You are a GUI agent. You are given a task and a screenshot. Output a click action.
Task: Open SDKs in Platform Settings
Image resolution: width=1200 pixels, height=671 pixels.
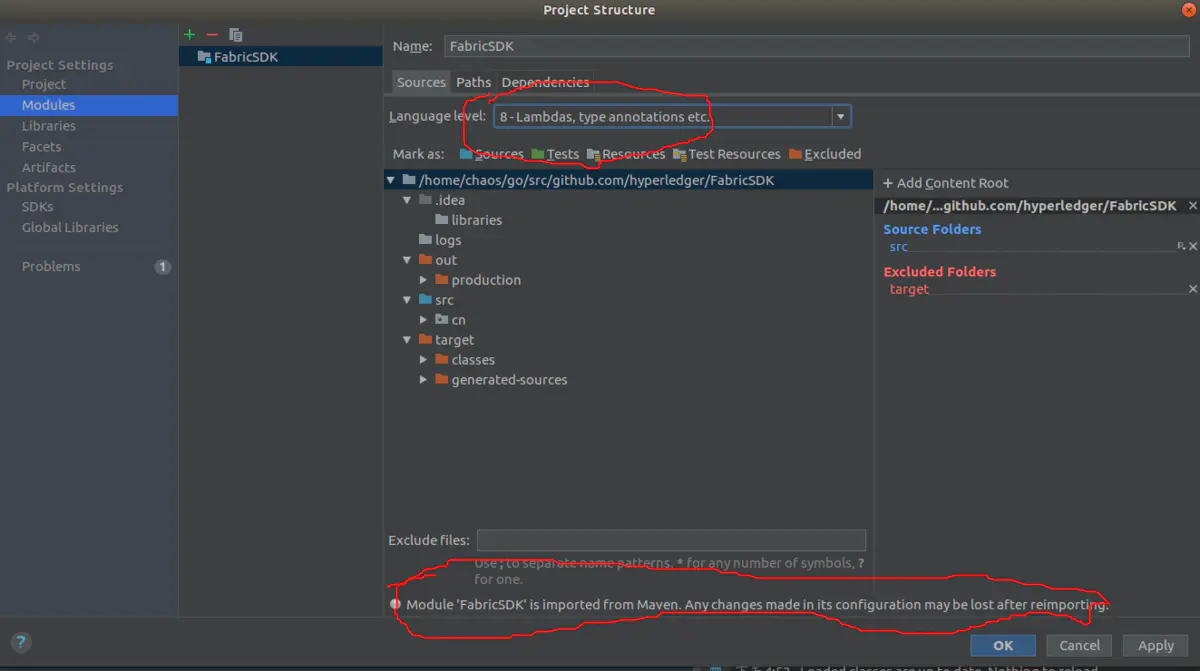point(38,207)
